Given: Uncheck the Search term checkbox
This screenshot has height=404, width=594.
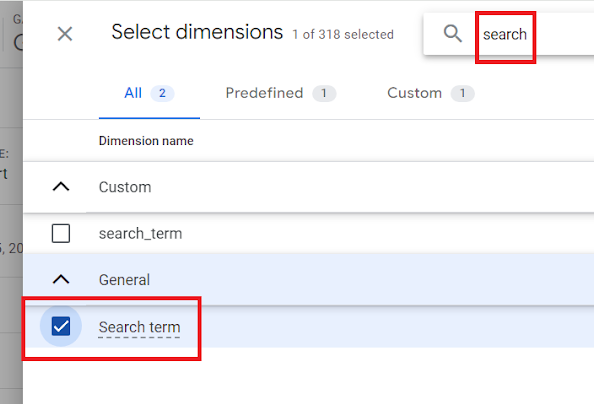Looking at the screenshot, I should [61, 326].
